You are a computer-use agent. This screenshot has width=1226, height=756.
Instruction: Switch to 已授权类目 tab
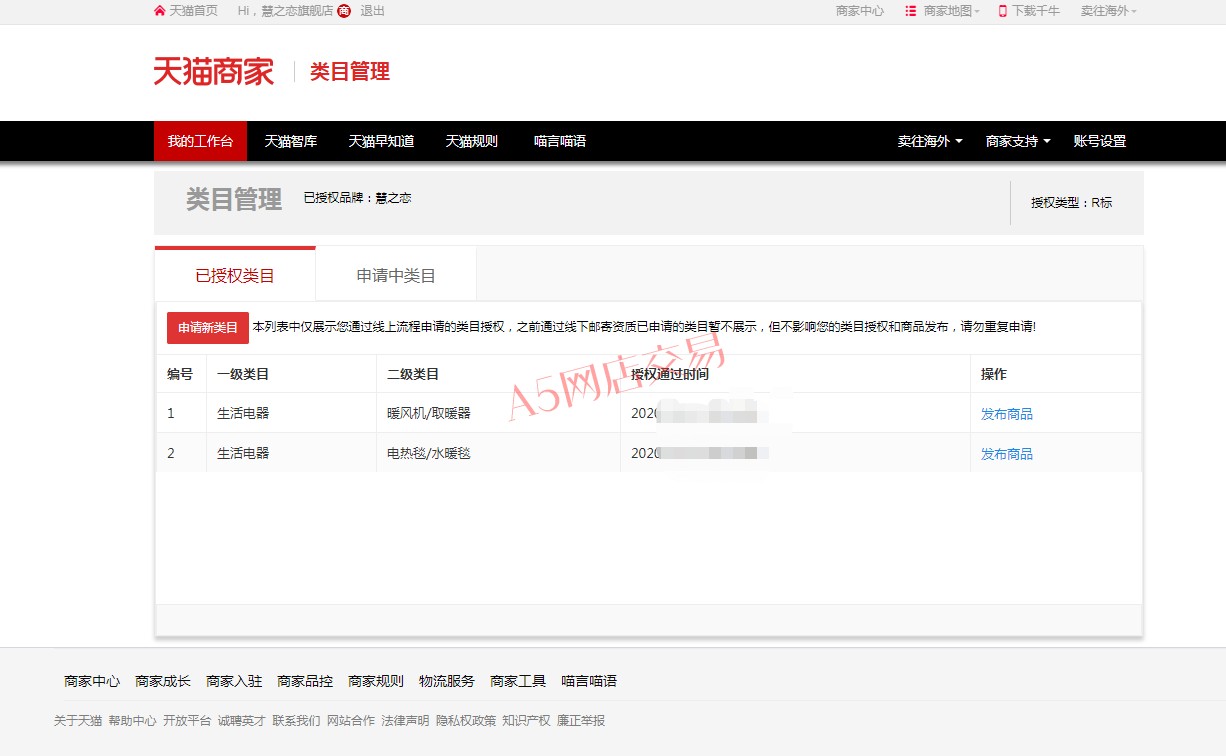[x=235, y=275]
